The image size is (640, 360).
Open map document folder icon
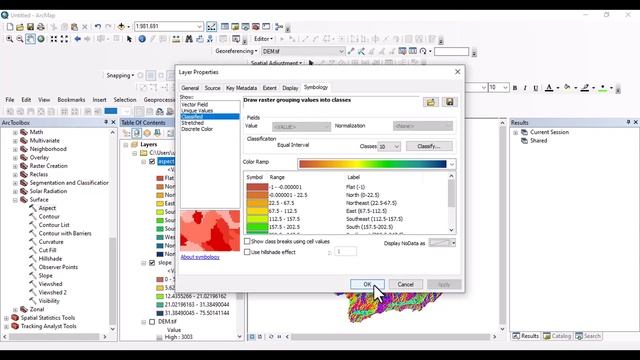(20, 27)
